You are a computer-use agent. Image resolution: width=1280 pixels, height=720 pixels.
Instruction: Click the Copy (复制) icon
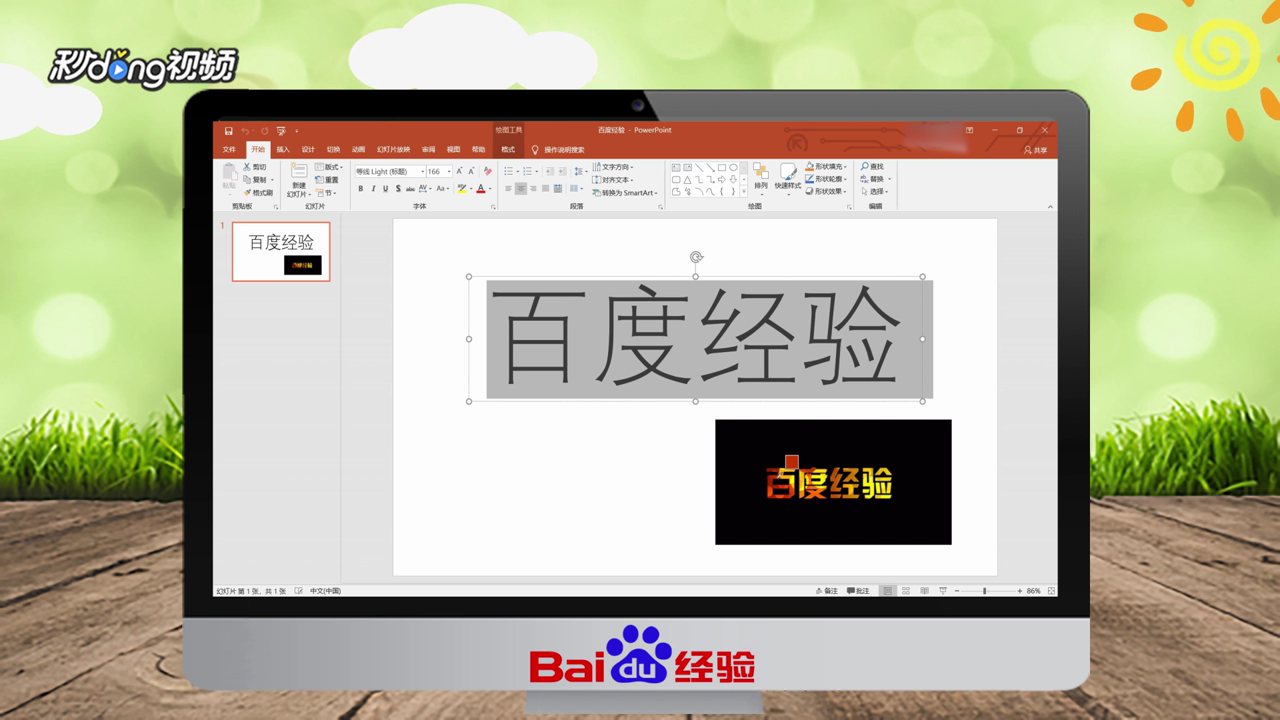(x=247, y=180)
